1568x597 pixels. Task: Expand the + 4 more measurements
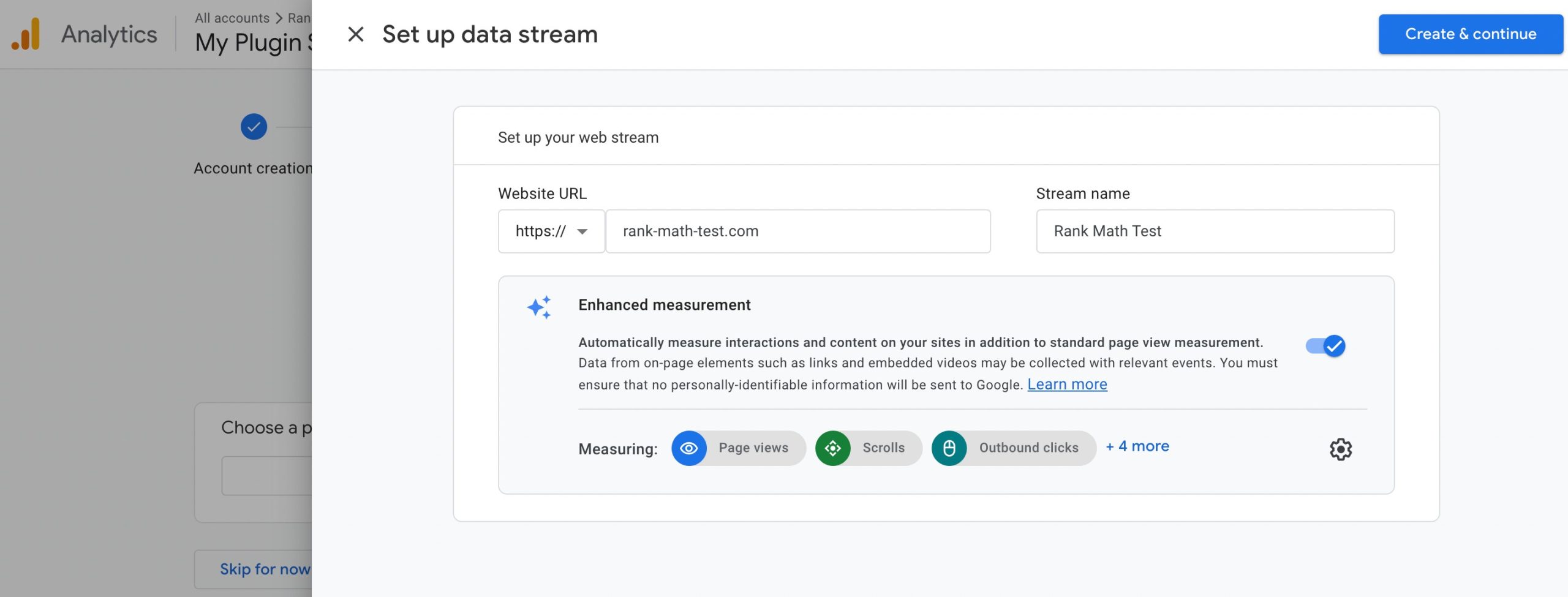[1137, 446]
